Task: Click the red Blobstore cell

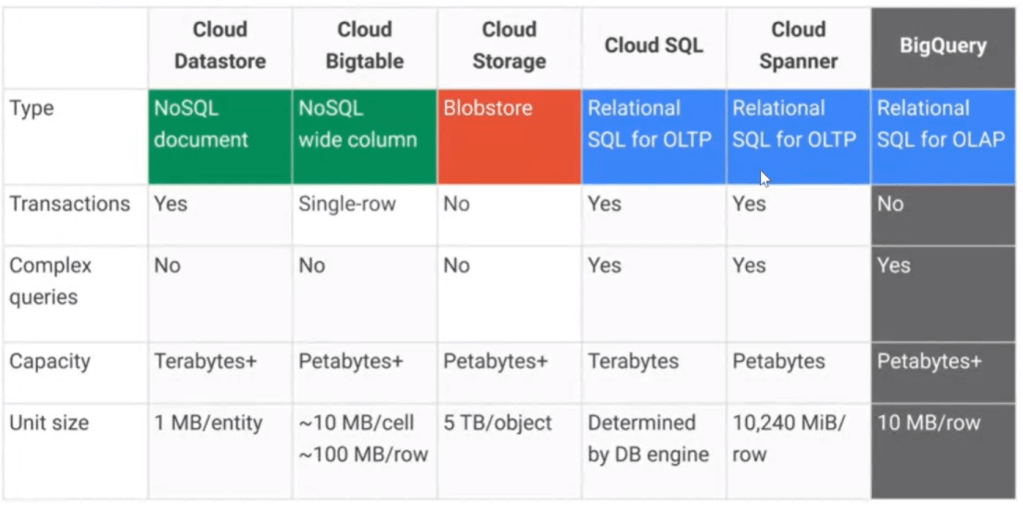Action: [x=508, y=136]
